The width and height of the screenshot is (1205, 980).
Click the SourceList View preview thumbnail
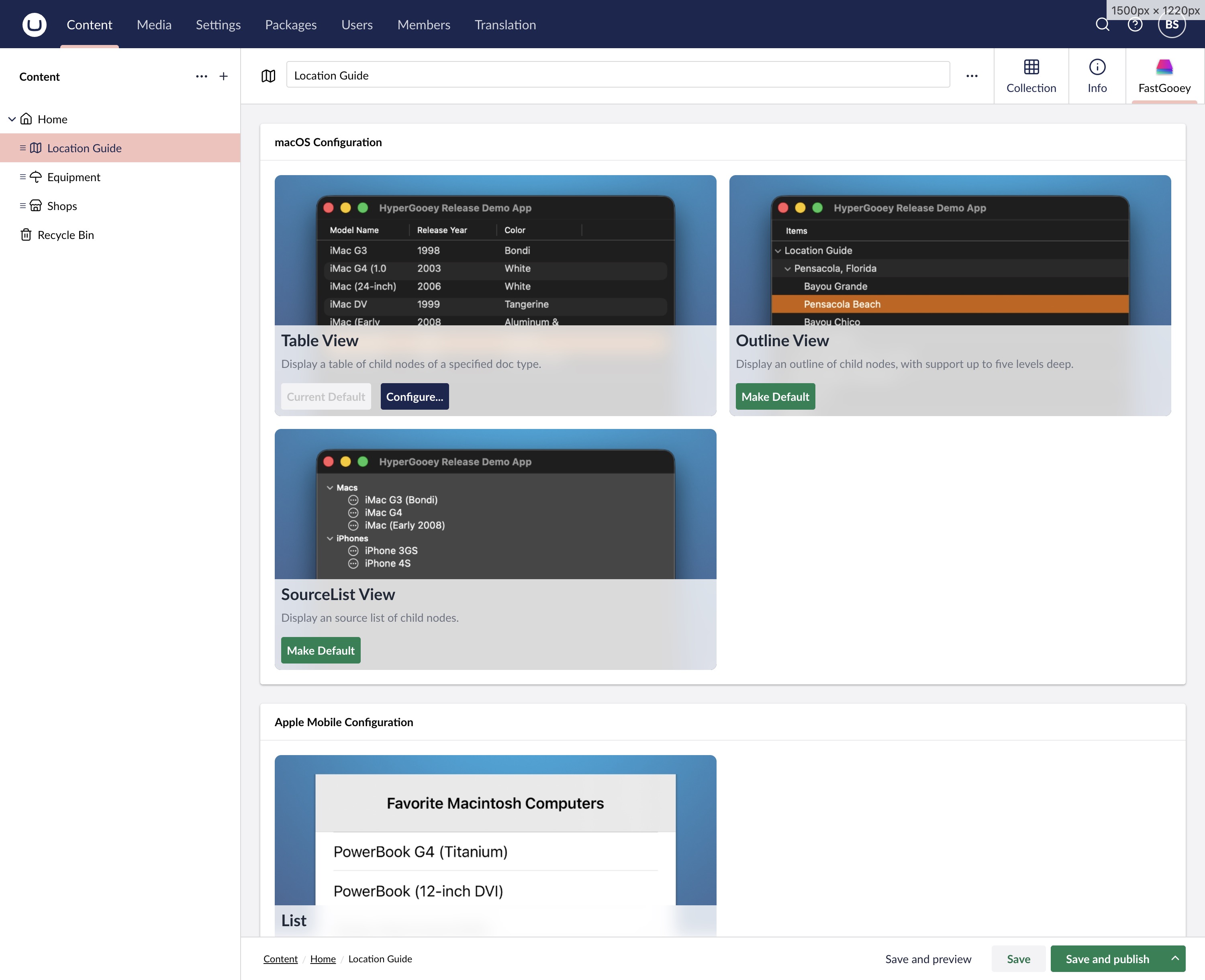point(496,504)
